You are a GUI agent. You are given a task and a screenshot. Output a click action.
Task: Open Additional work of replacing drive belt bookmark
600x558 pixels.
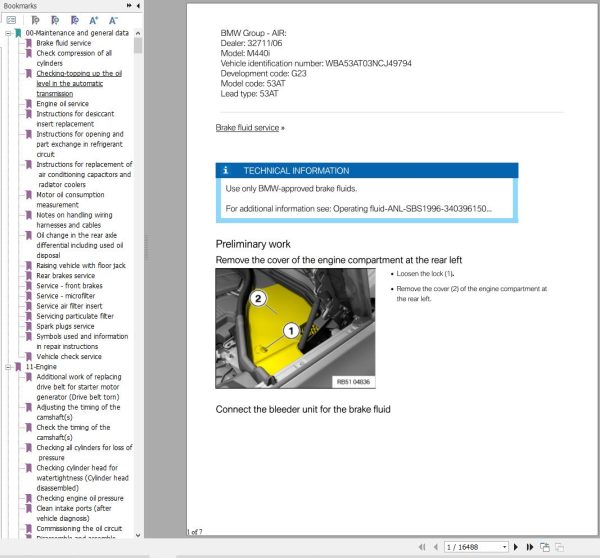[79, 387]
